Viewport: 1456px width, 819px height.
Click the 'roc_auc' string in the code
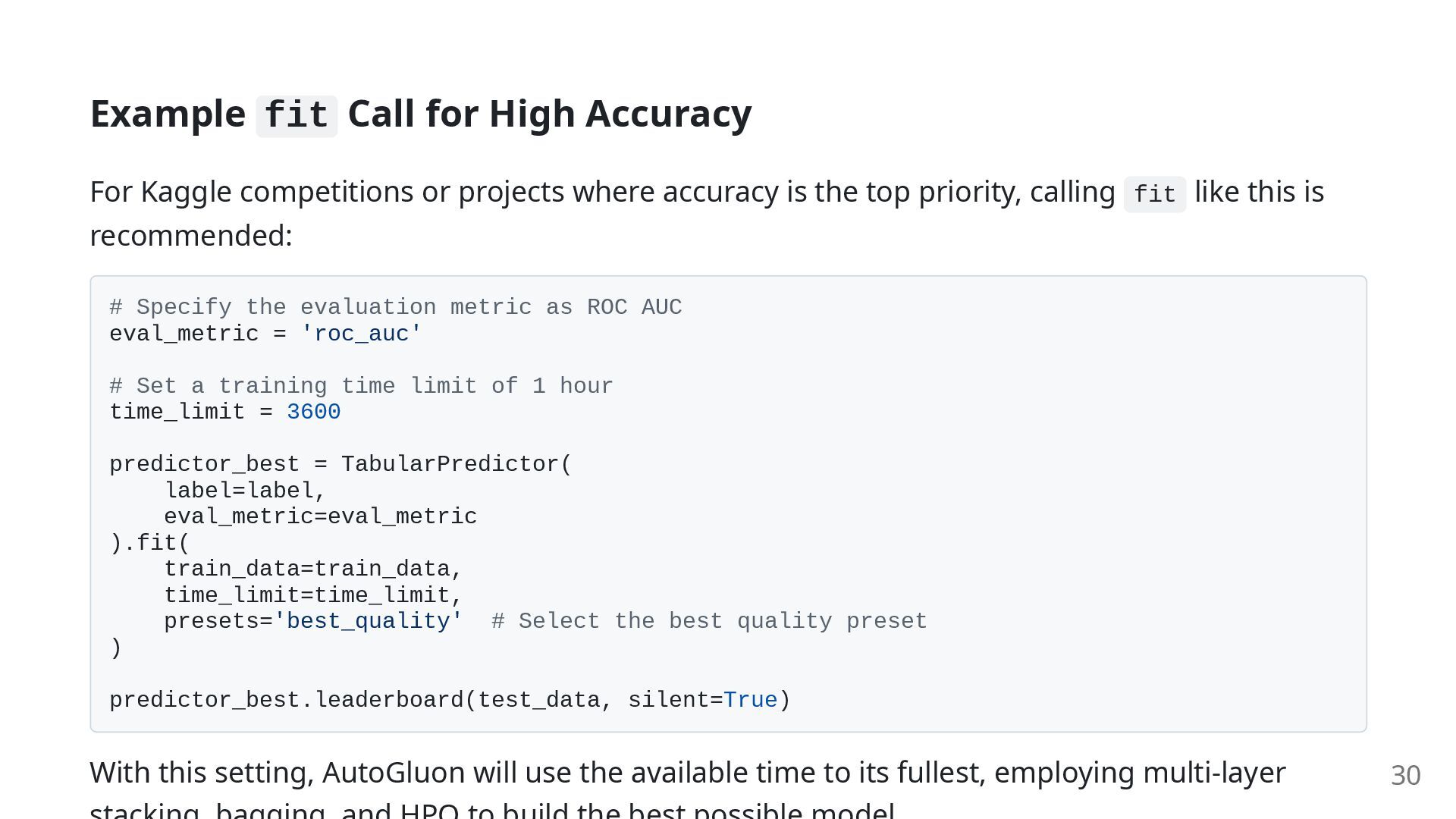pyautogui.click(x=361, y=334)
